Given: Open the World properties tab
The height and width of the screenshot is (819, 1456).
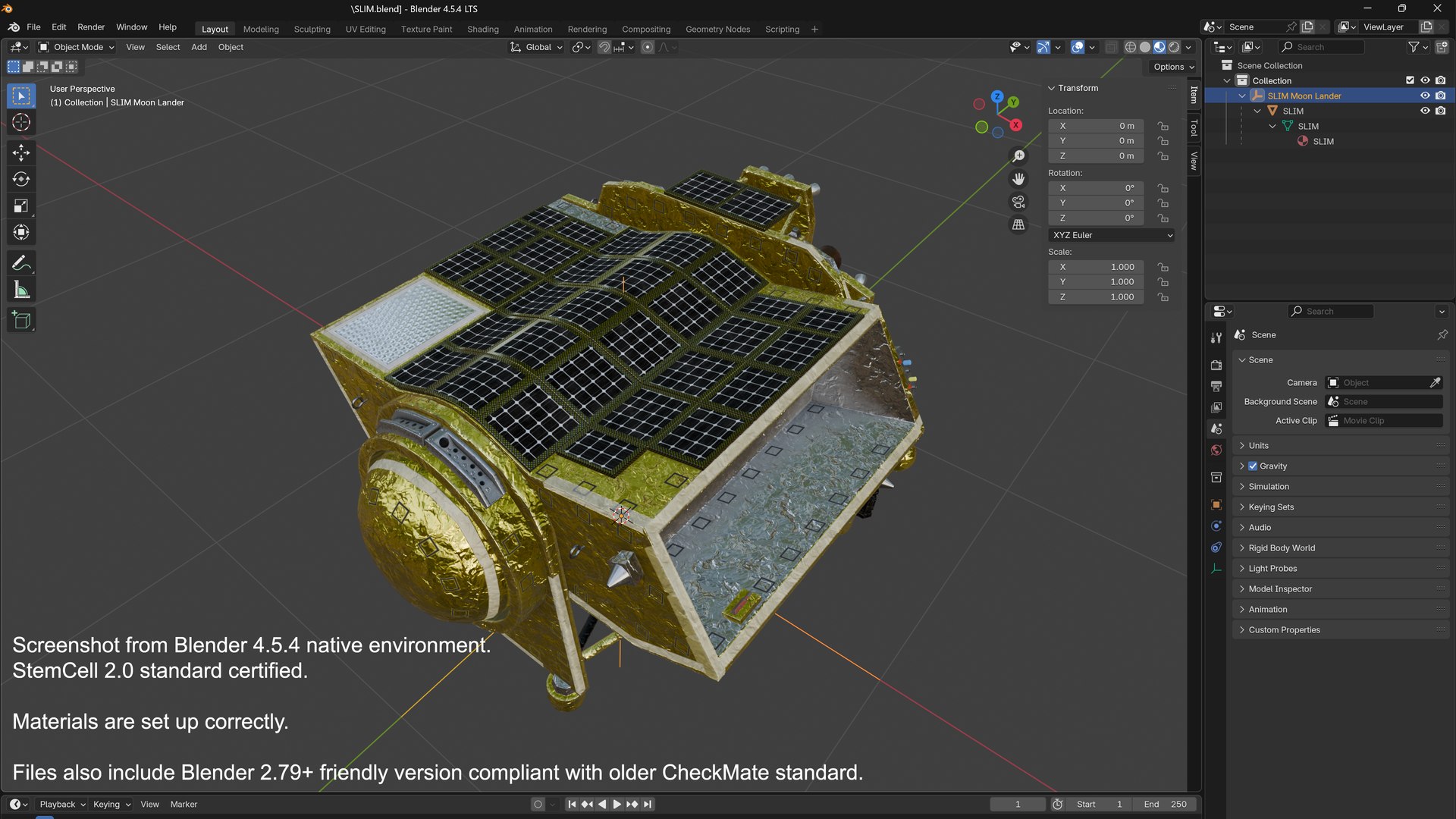Looking at the screenshot, I should [1216, 450].
